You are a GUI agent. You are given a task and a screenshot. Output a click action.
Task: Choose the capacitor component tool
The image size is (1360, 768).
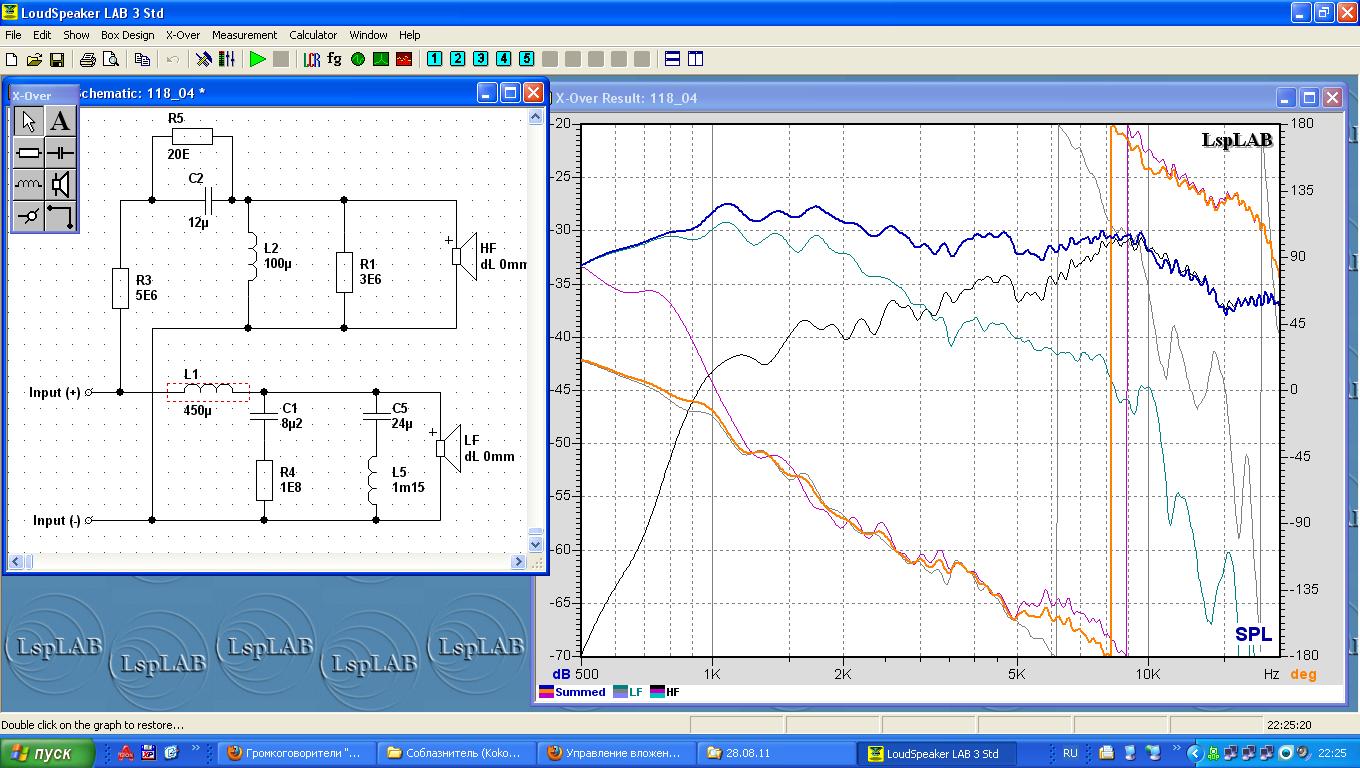pyautogui.click(x=61, y=153)
